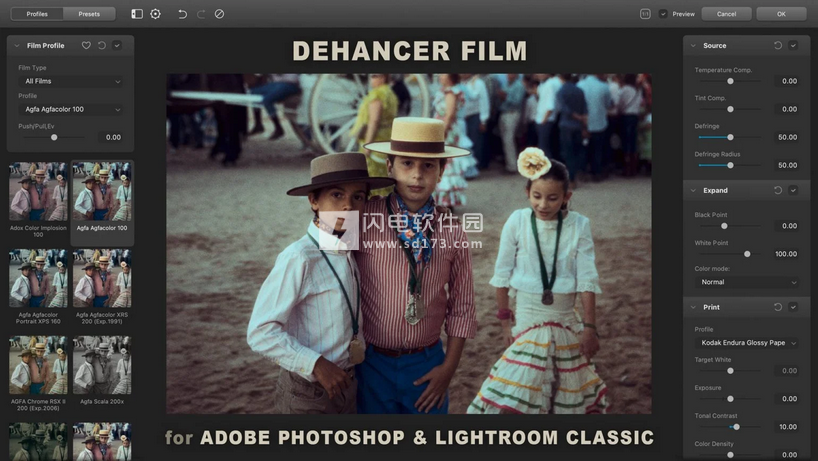
Task: Select the AGFA Chrome RSX II 200 thumbnail
Action: [38, 365]
